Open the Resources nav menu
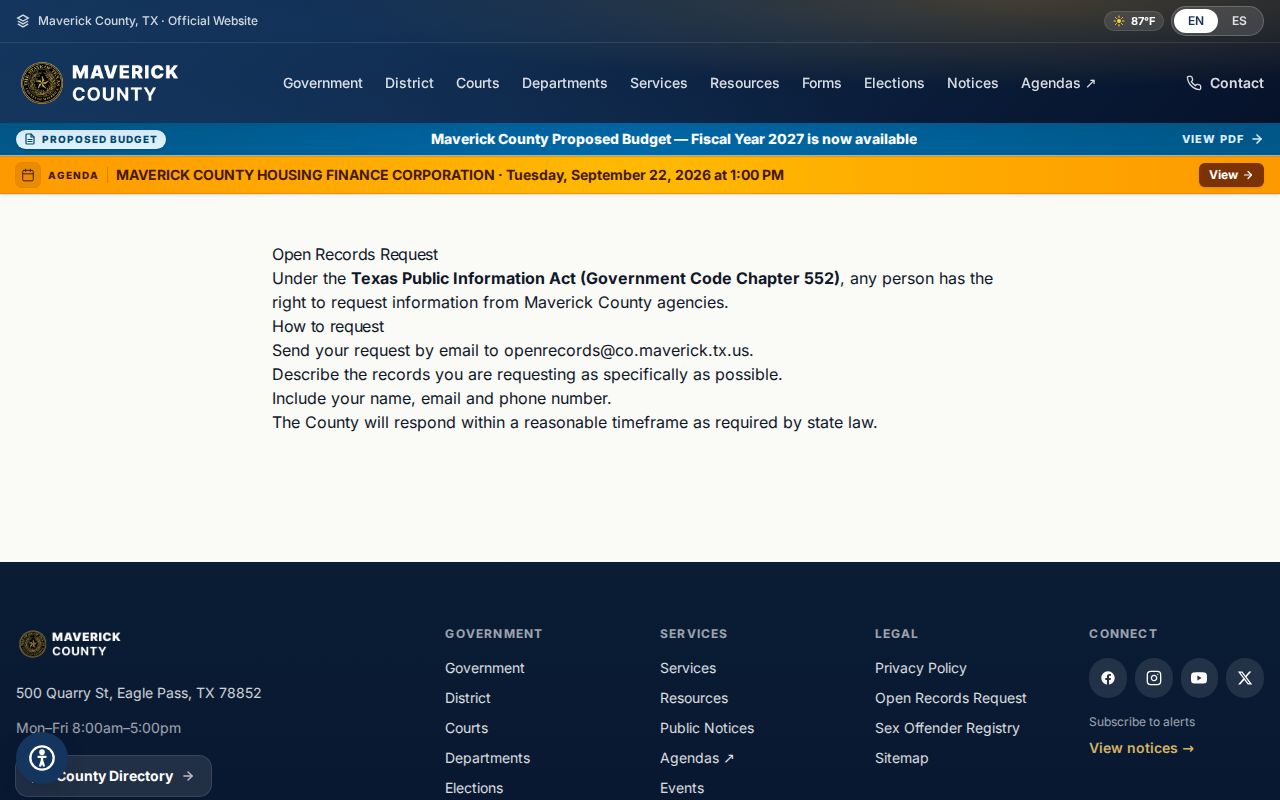 (x=745, y=83)
